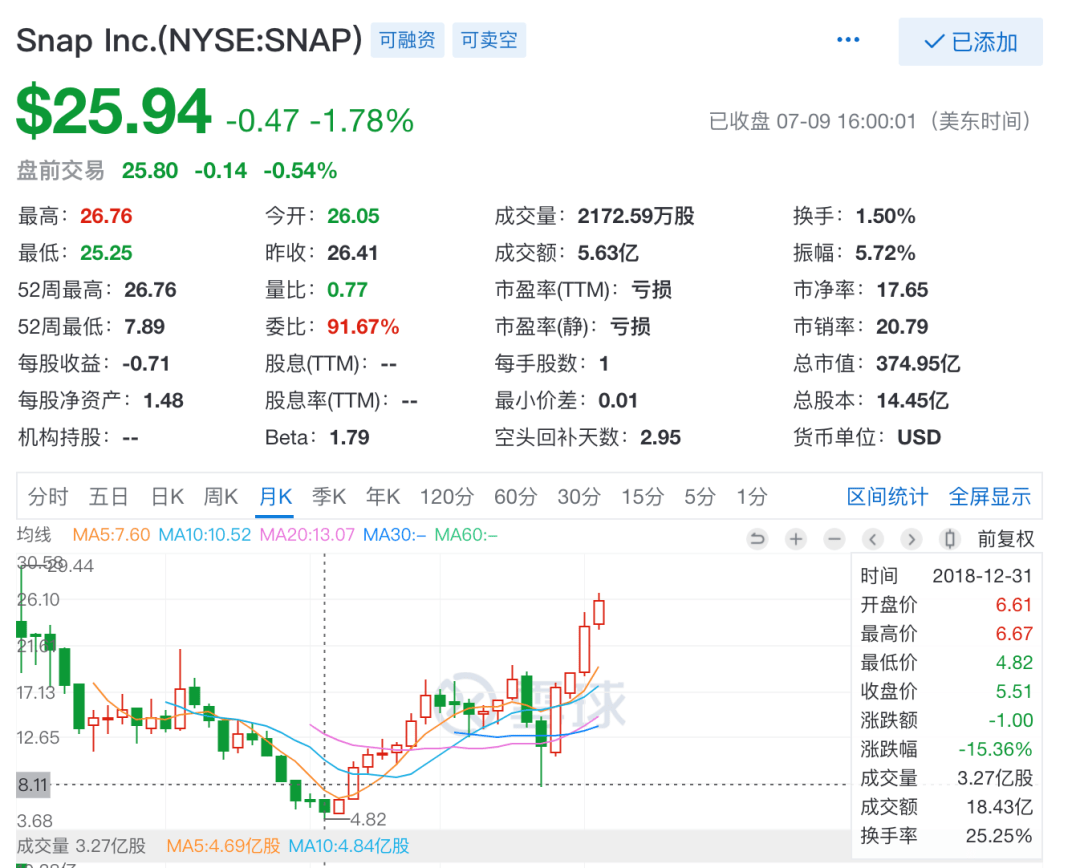Switch to the 30分 chart
Screen dimensions: 1080x868
pos(579,497)
